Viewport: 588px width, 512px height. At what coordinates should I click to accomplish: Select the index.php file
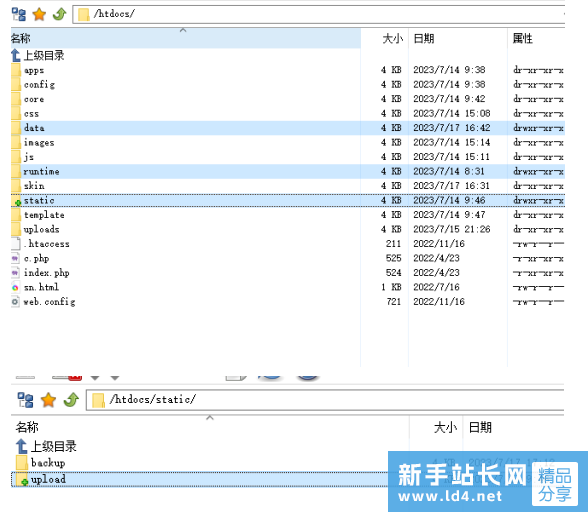(288, 273)
